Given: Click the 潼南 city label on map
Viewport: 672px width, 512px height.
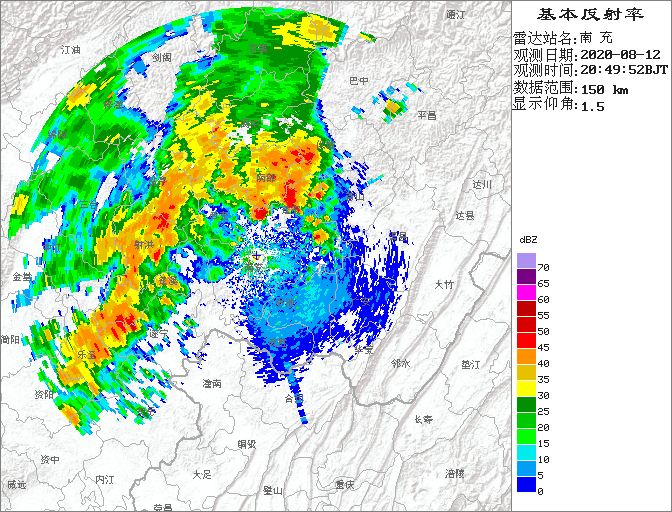Looking at the screenshot, I should click(x=212, y=383).
